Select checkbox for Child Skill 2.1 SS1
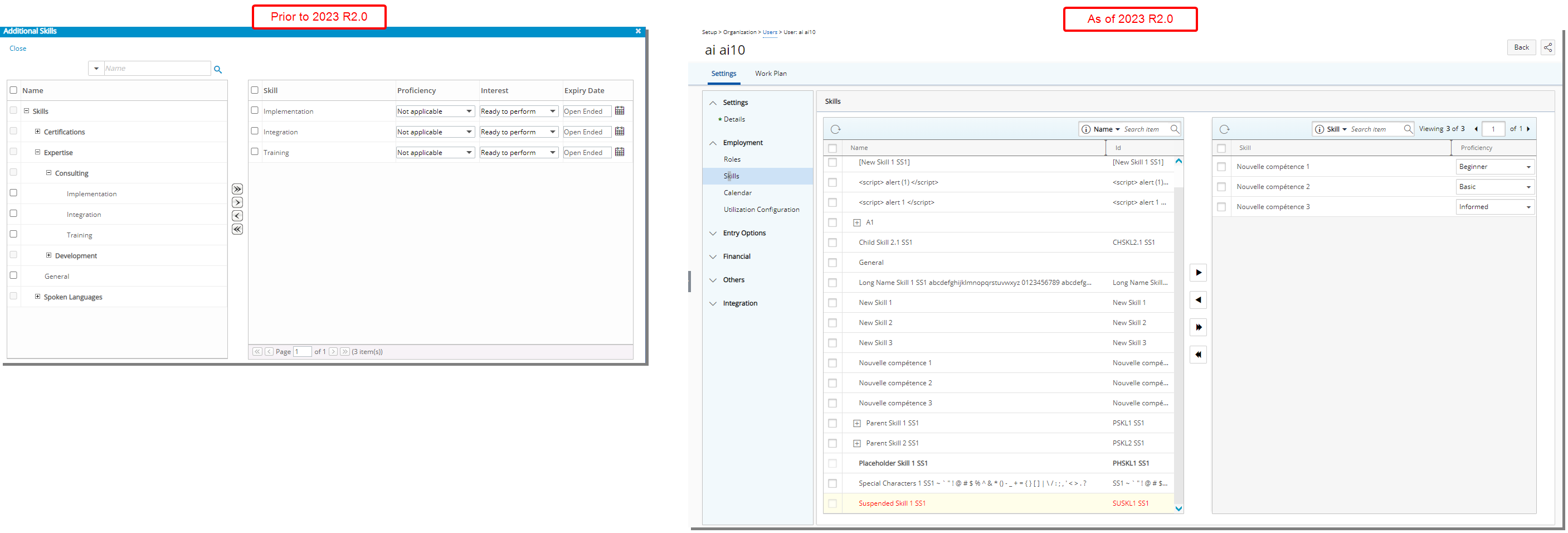 (832, 243)
